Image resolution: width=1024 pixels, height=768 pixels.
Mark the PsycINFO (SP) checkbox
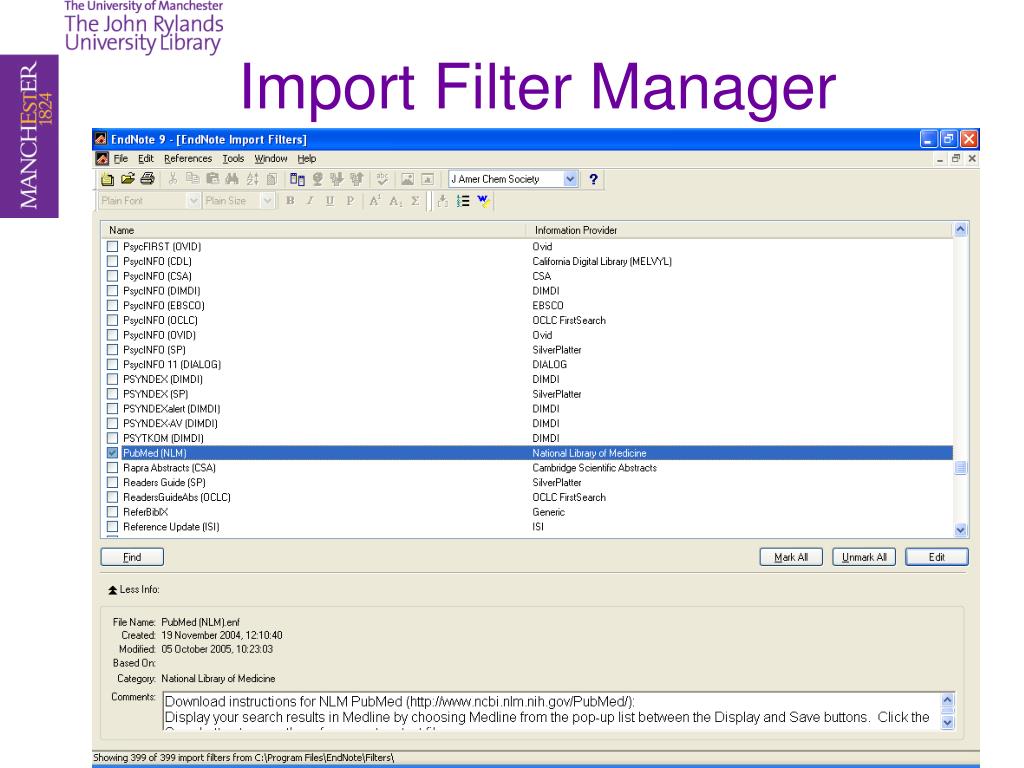(112, 350)
